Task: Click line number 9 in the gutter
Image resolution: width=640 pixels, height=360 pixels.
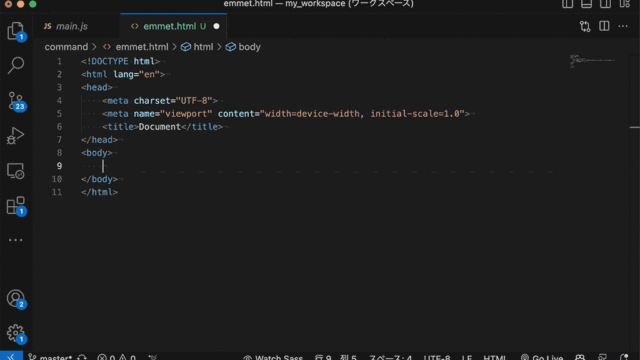Action: 60,166
